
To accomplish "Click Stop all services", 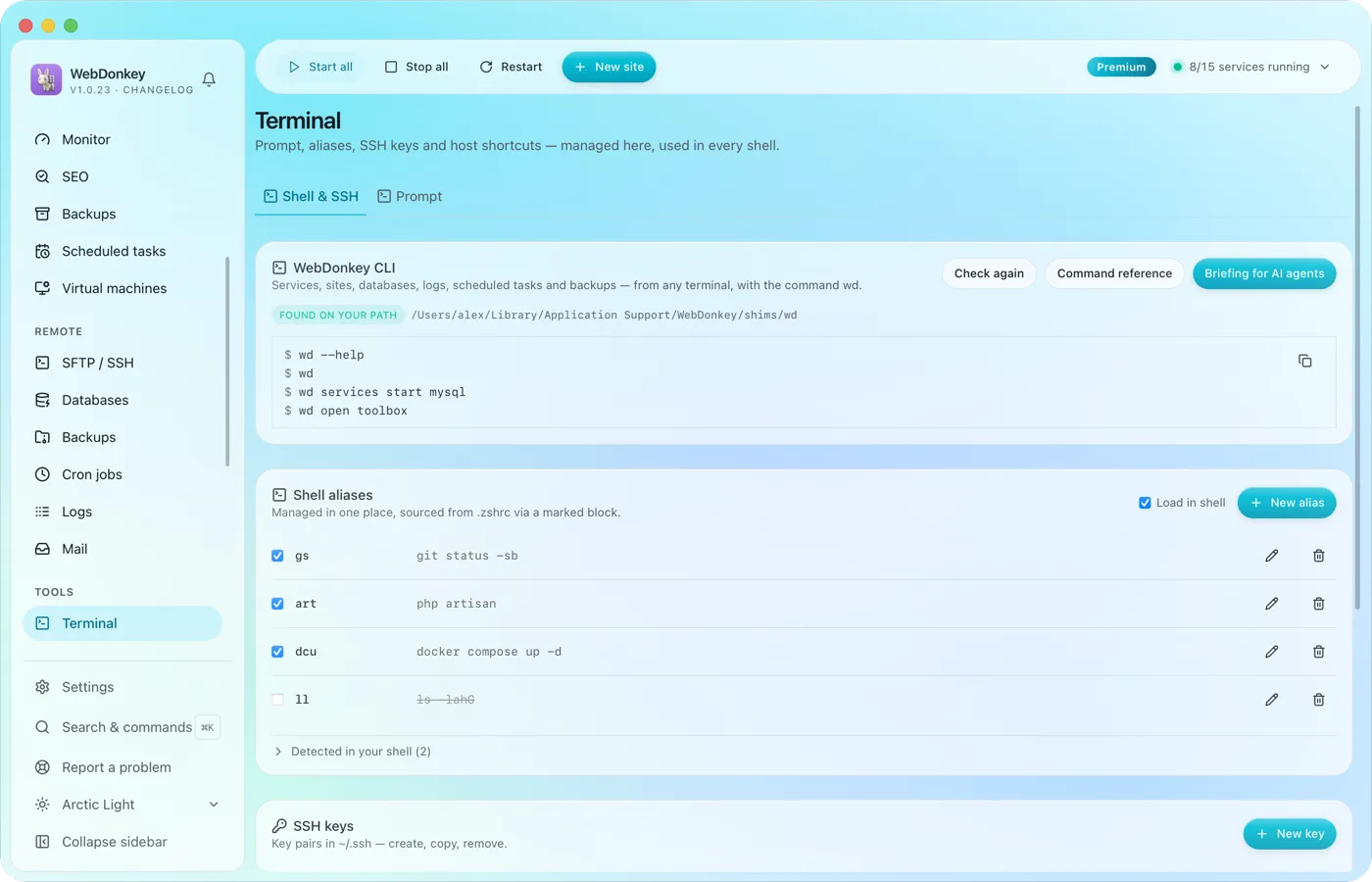I will pyautogui.click(x=416, y=67).
